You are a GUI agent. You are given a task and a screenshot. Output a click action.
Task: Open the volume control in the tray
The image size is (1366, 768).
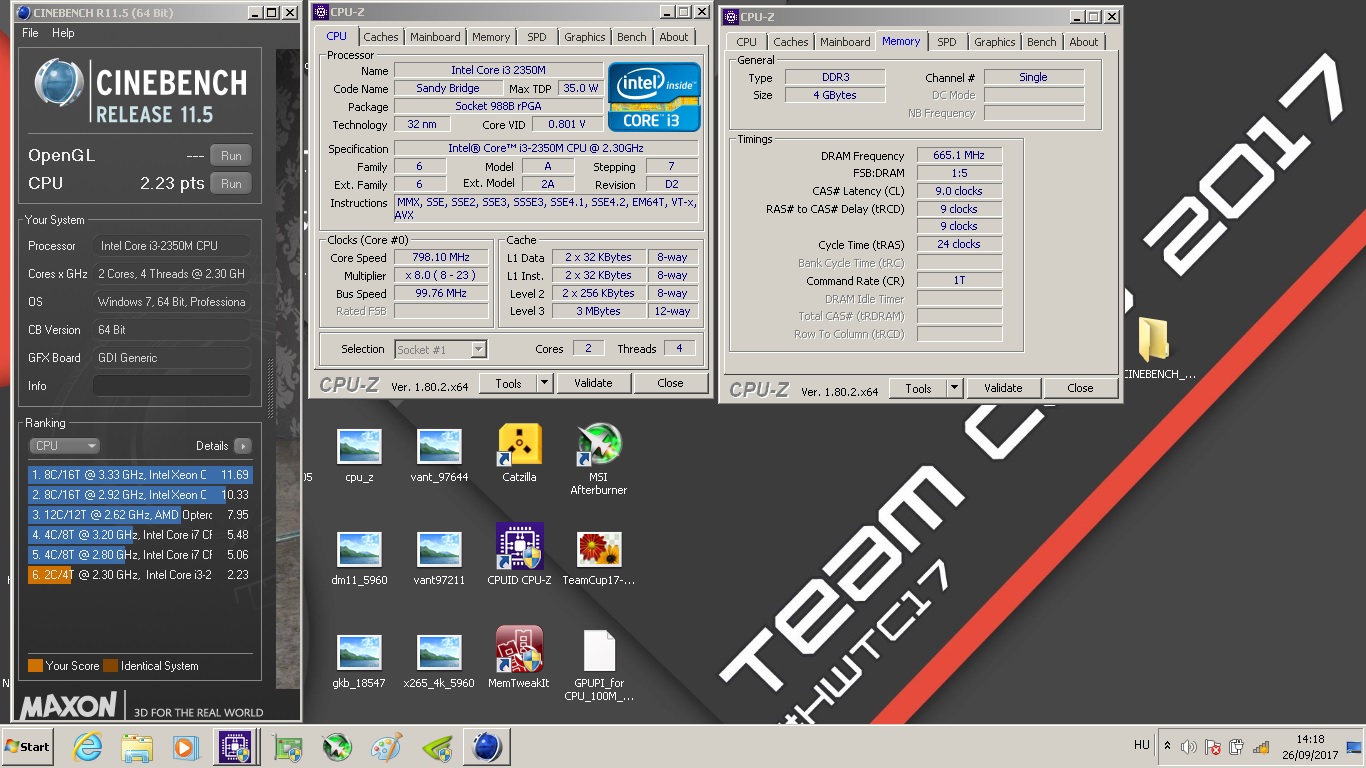point(1189,747)
